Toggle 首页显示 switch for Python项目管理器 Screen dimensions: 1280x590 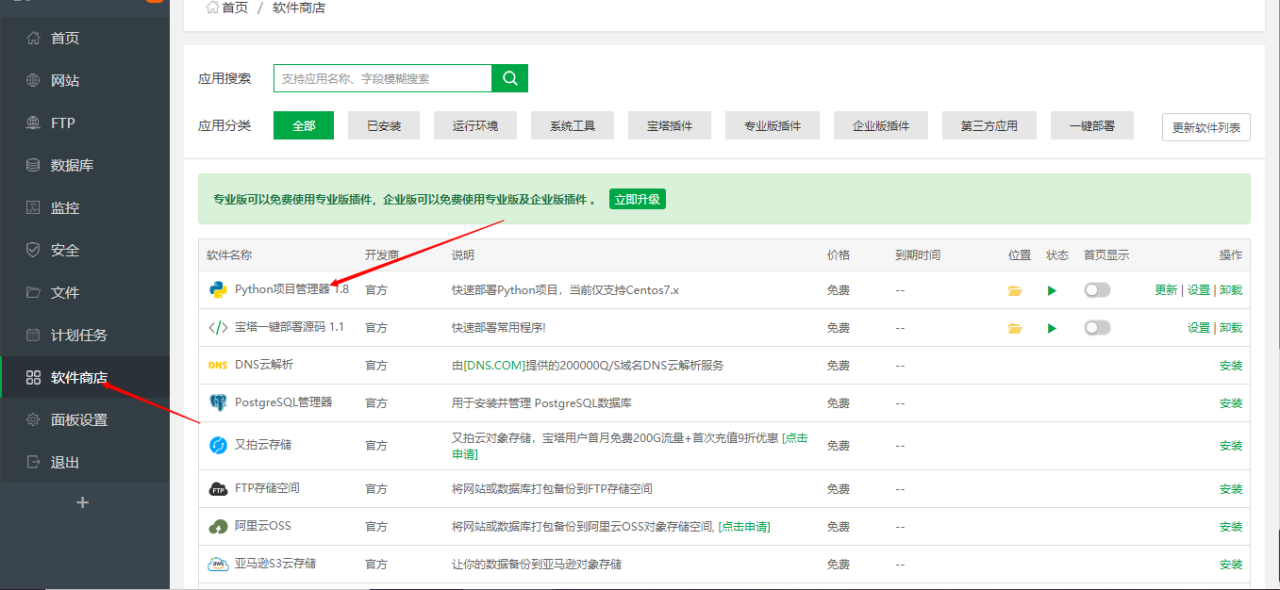click(x=1096, y=289)
